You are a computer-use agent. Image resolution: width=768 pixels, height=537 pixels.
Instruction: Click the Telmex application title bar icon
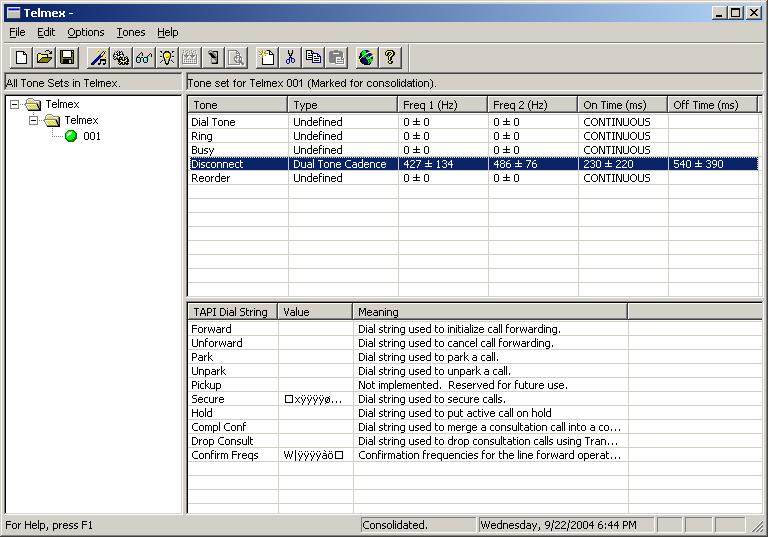(x=13, y=13)
